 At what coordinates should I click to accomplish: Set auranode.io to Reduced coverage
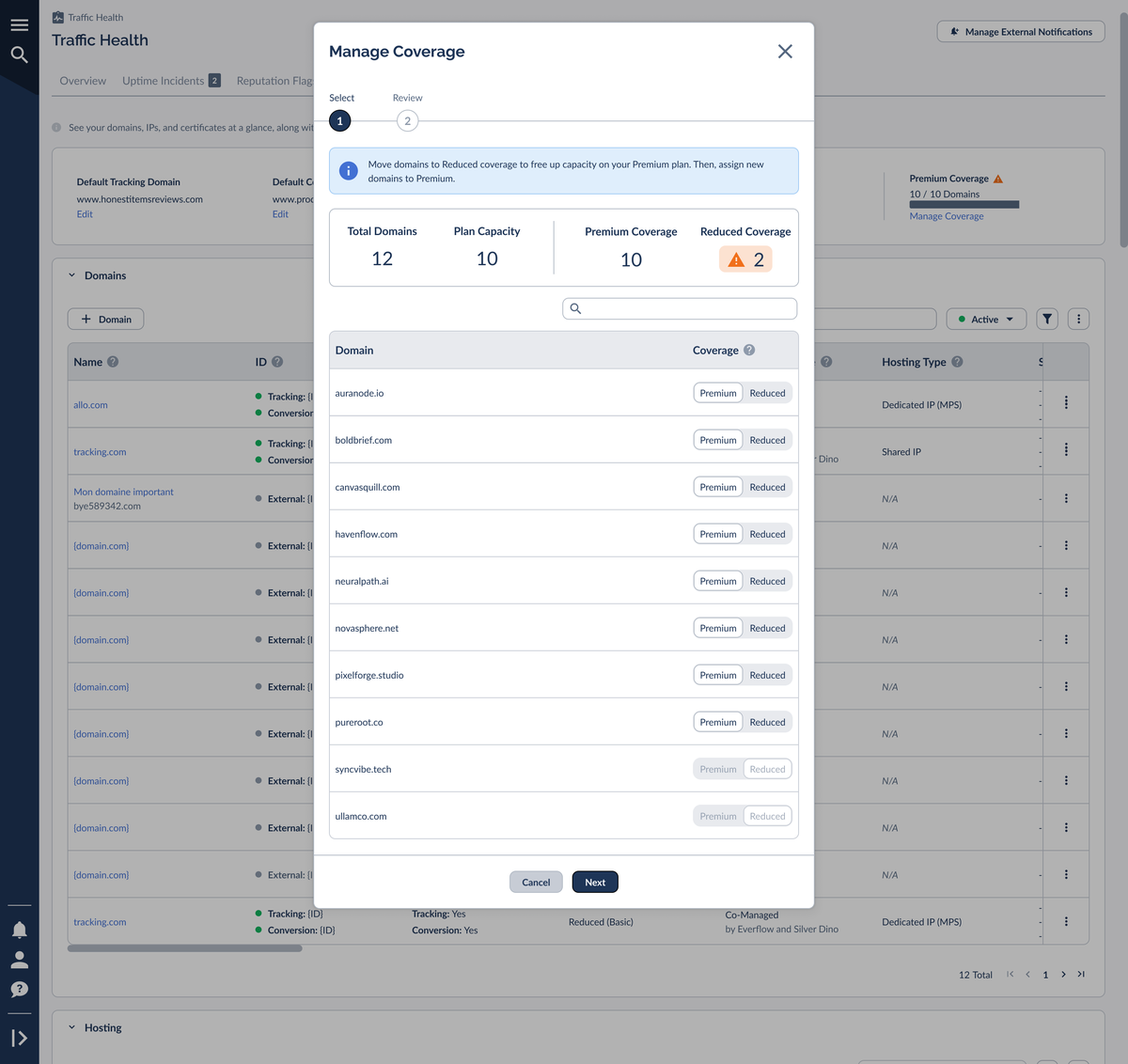pos(767,393)
